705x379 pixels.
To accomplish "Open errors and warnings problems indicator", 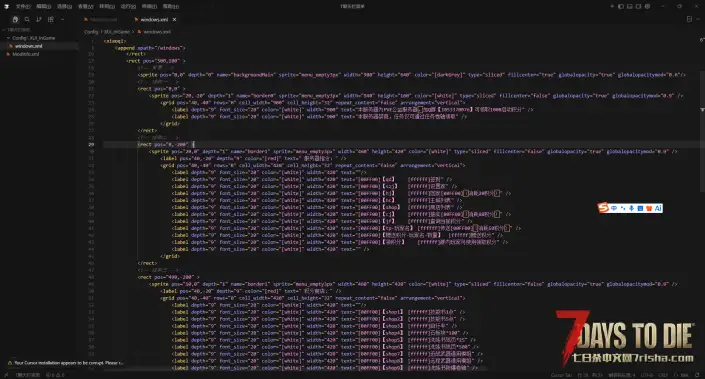I will [55, 375].
